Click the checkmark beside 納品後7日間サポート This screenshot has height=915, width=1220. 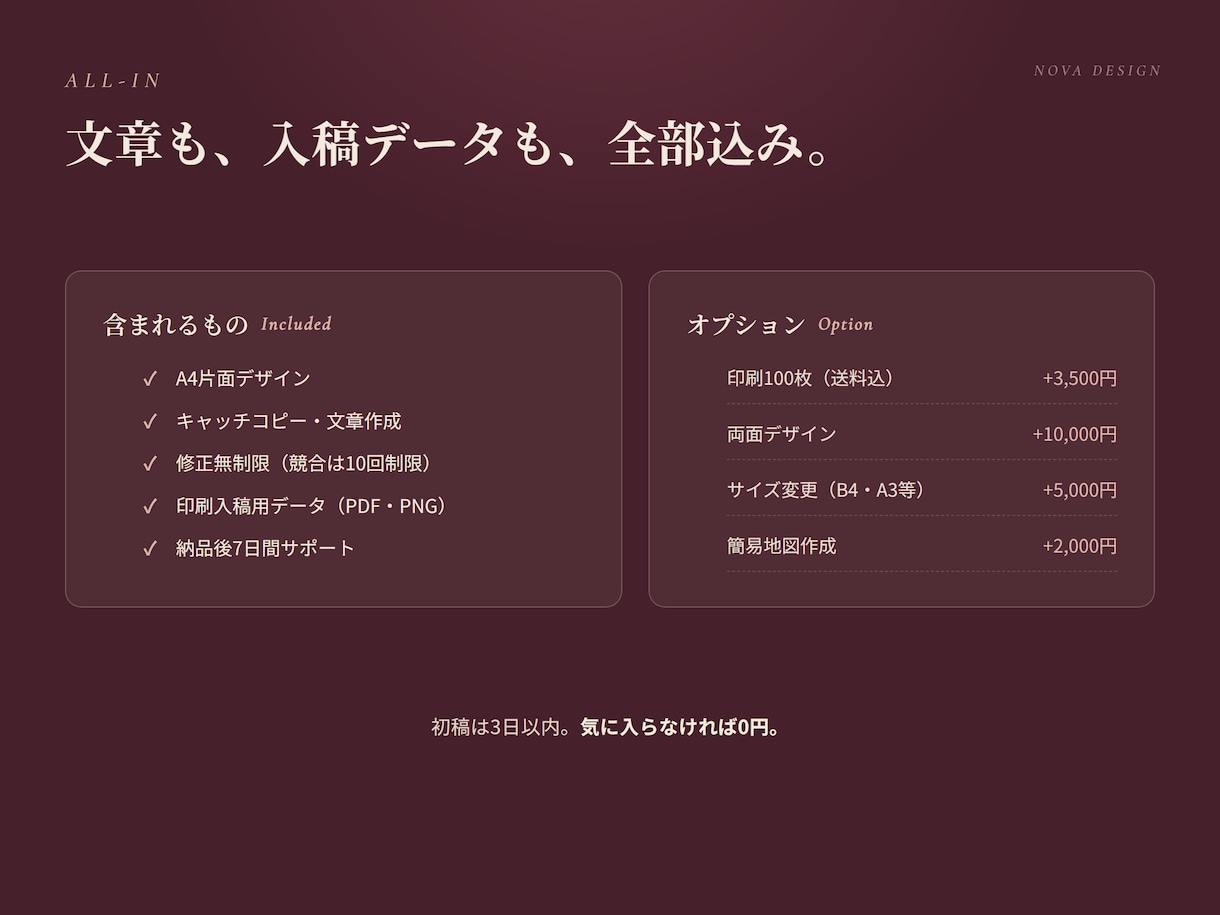(x=150, y=548)
